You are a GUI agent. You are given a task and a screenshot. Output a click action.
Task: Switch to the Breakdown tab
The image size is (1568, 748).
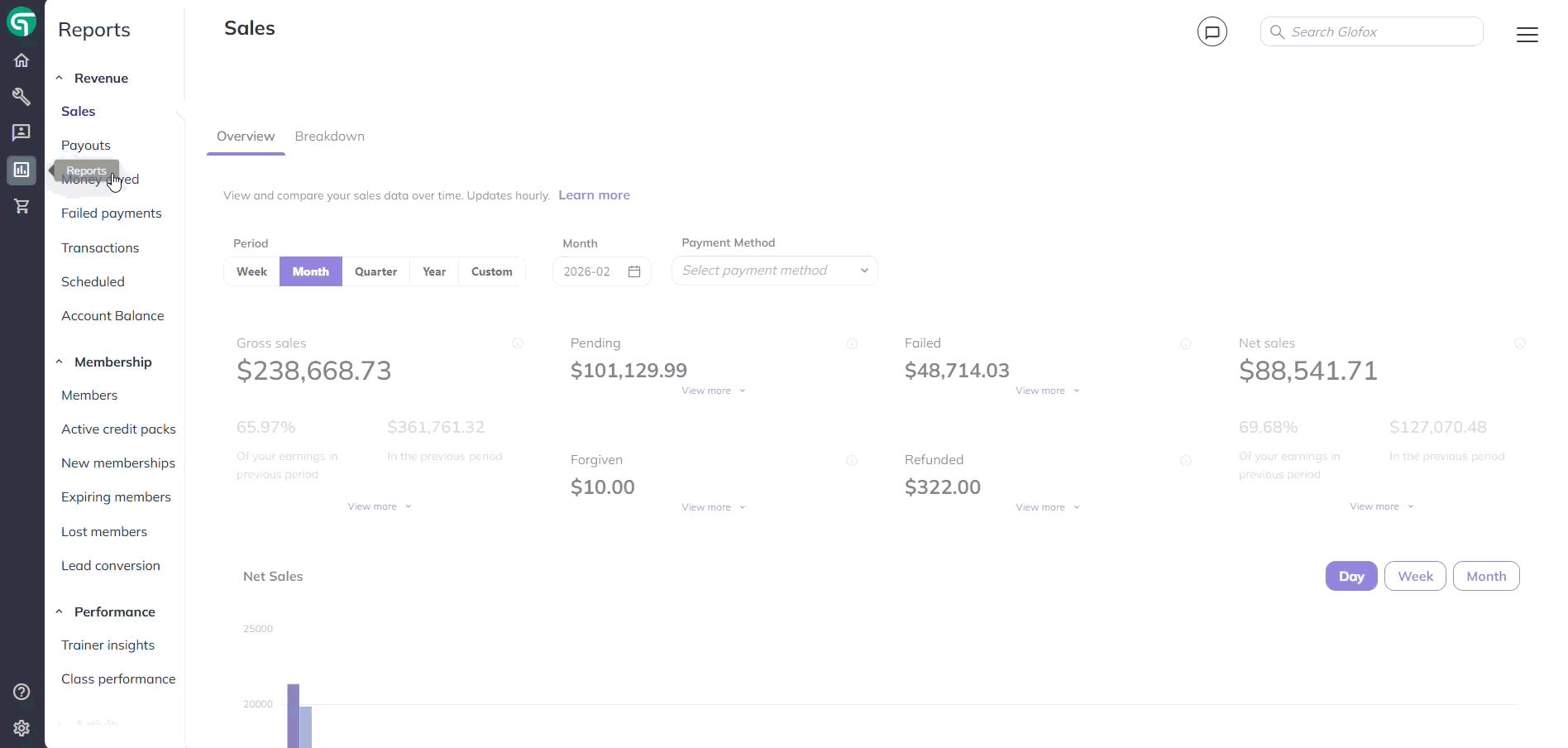point(330,137)
